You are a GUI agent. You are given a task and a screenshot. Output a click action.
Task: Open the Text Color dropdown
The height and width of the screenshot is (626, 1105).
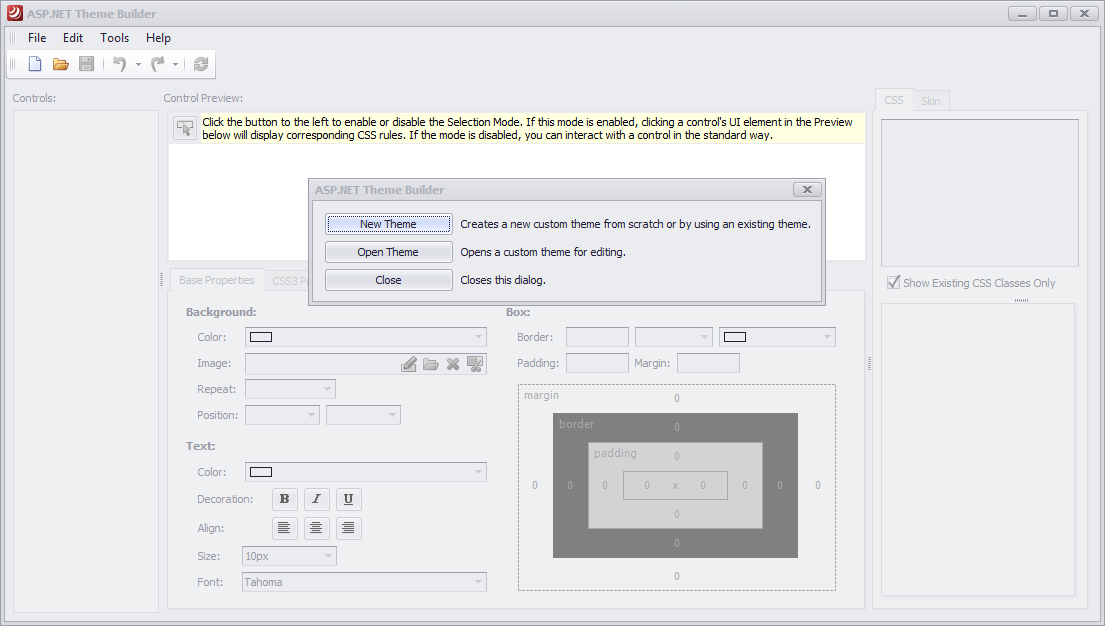pos(479,472)
